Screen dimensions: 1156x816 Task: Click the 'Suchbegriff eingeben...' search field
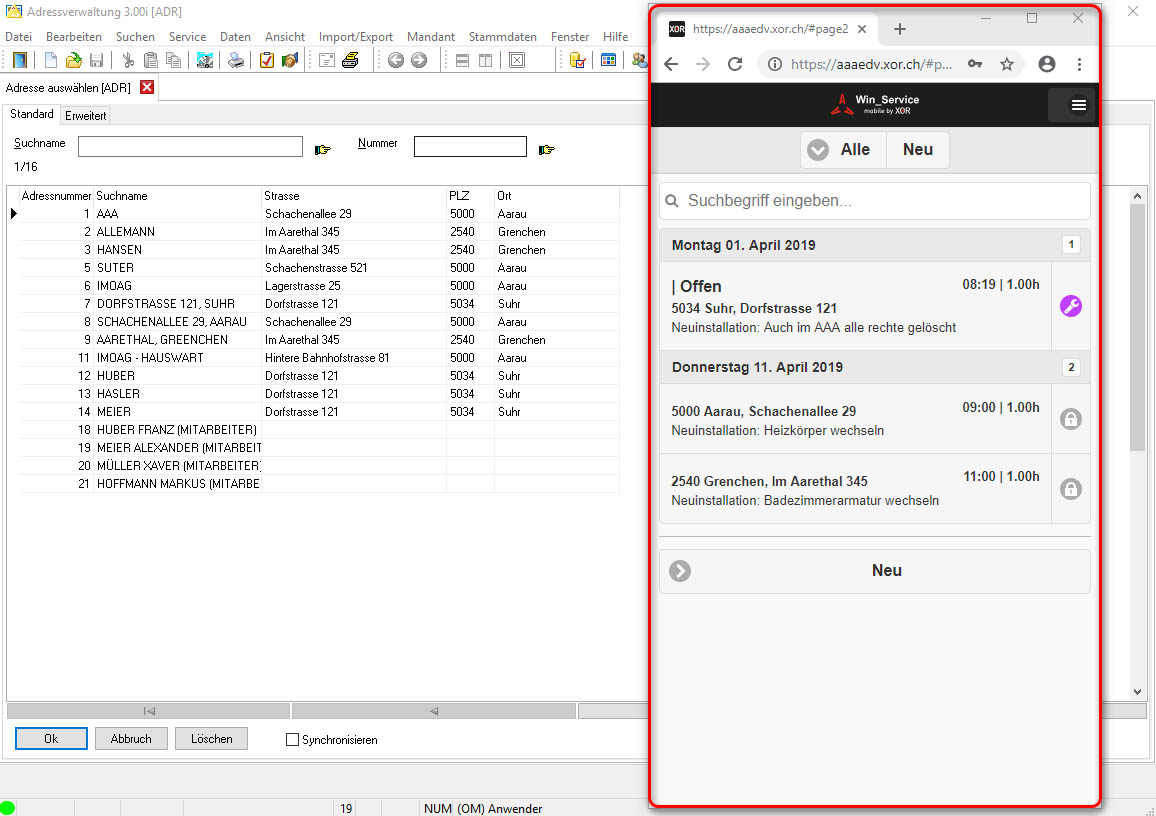point(874,200)
